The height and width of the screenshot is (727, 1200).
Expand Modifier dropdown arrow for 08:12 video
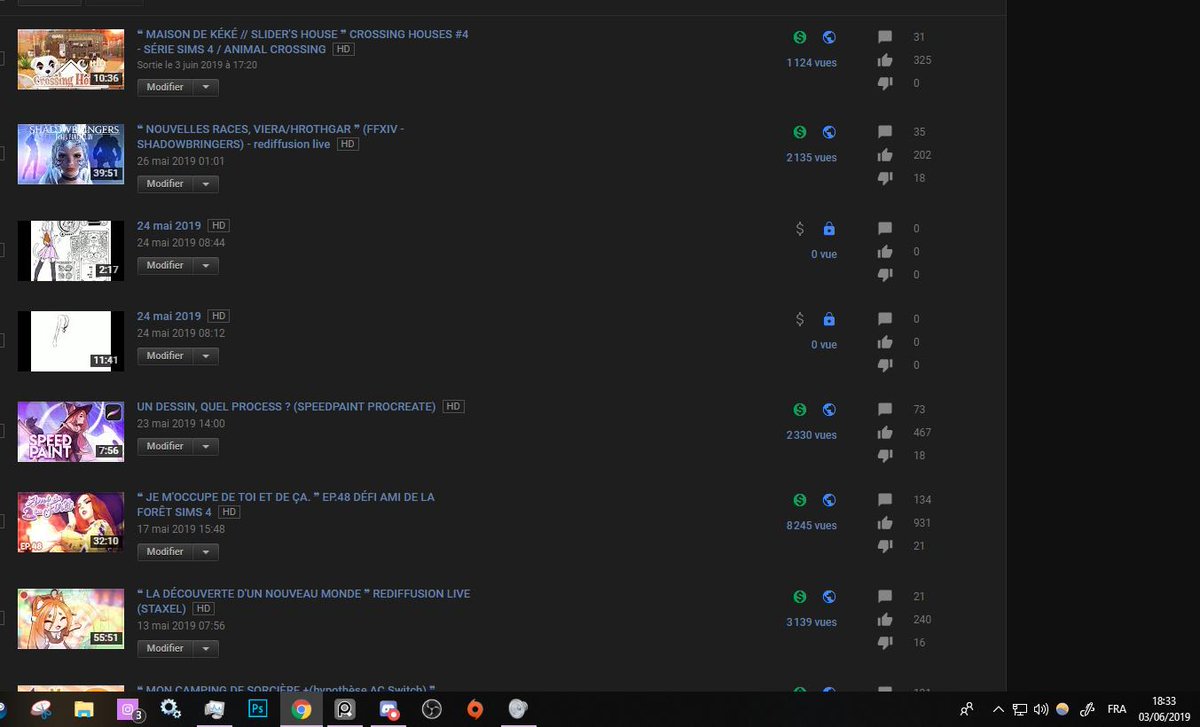[206, 356]
